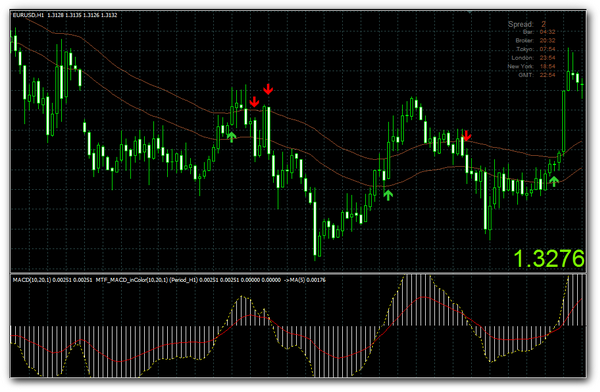The width and height of the screenshot is (600, 392).
Task: Click the topmost red down arrow signal
Action: click(x=268, y=89)
